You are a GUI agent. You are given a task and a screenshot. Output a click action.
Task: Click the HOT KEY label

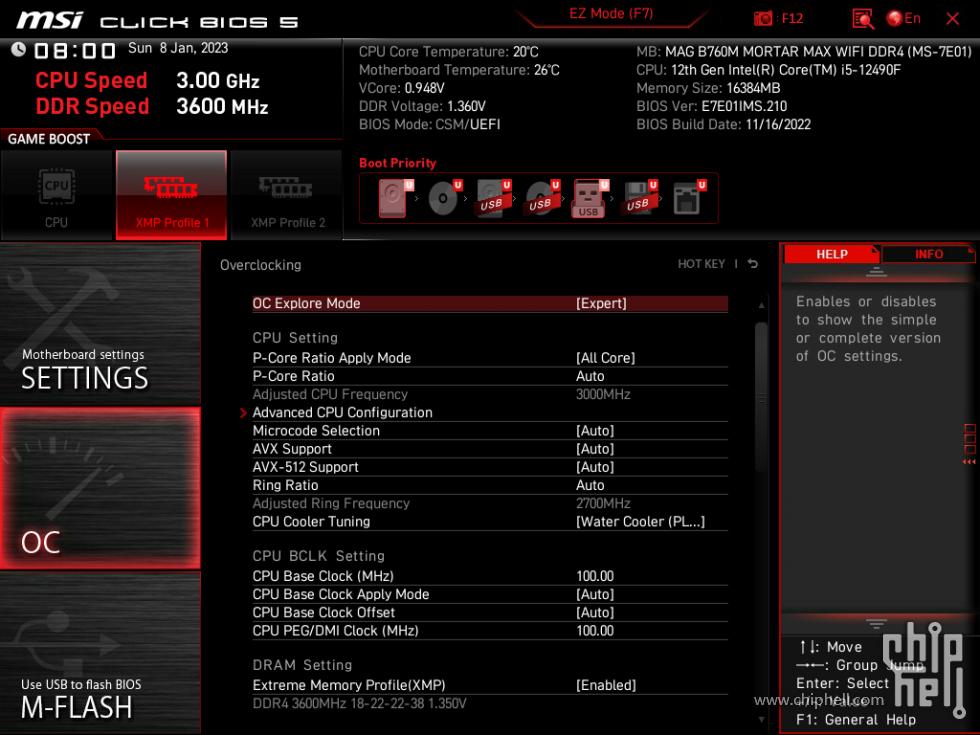click(x=701, y=264)
